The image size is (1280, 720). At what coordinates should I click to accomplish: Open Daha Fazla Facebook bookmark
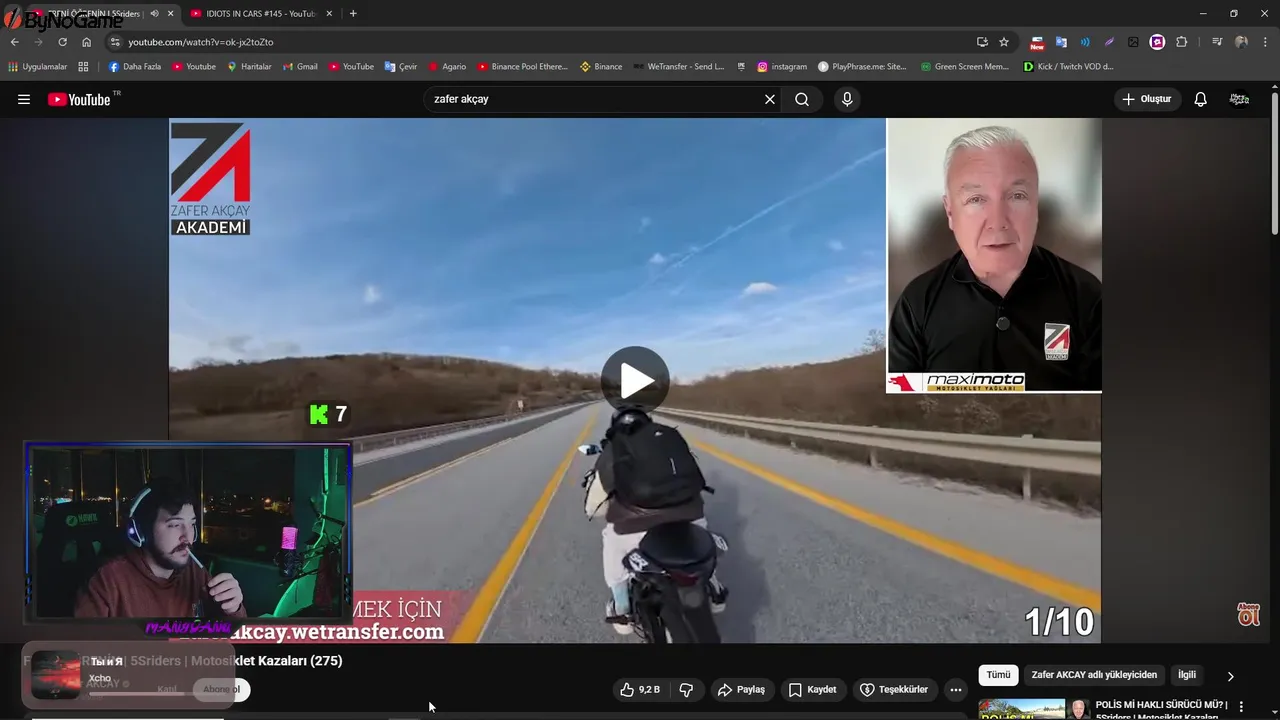(x=134, y=67)
